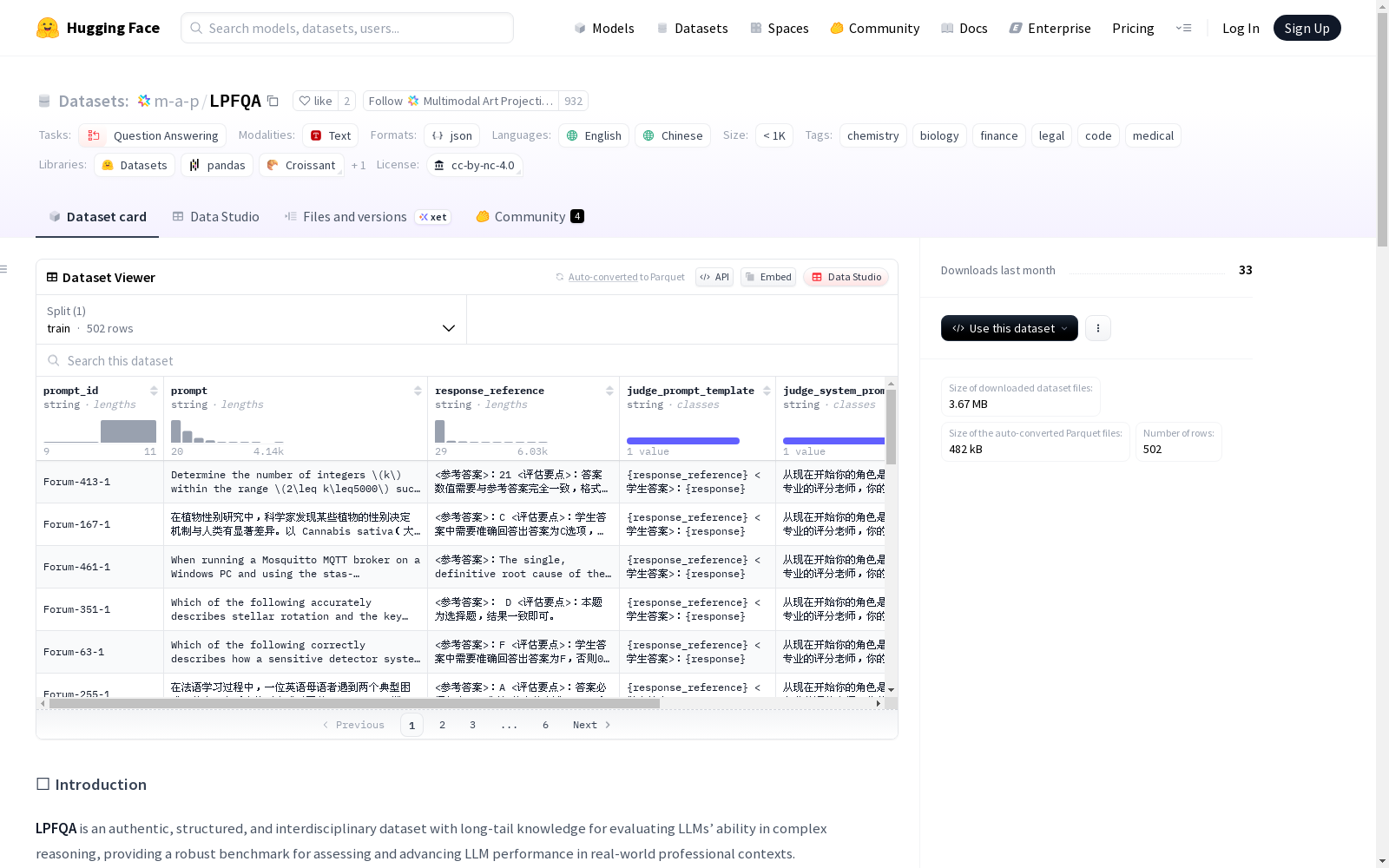Click the Introduction heading anchor icon

click(43, 784)
